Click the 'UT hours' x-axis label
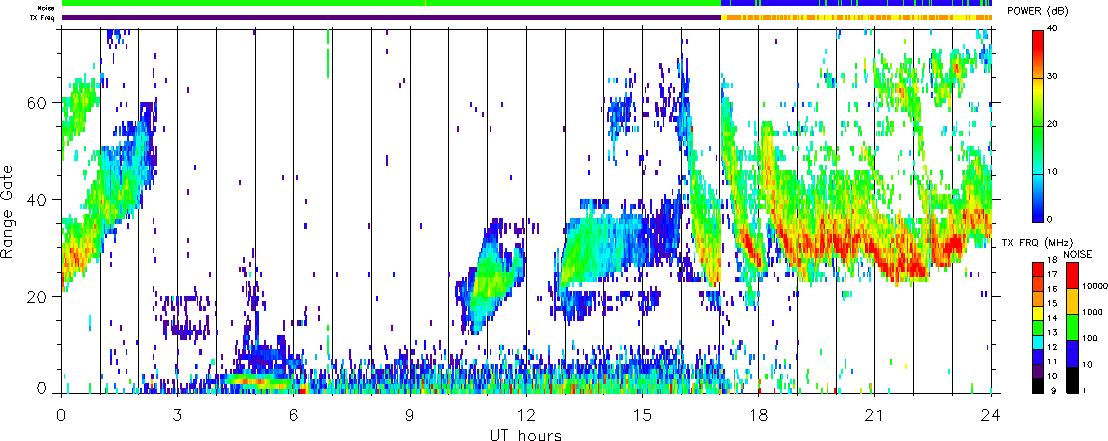 coord(526,434)
